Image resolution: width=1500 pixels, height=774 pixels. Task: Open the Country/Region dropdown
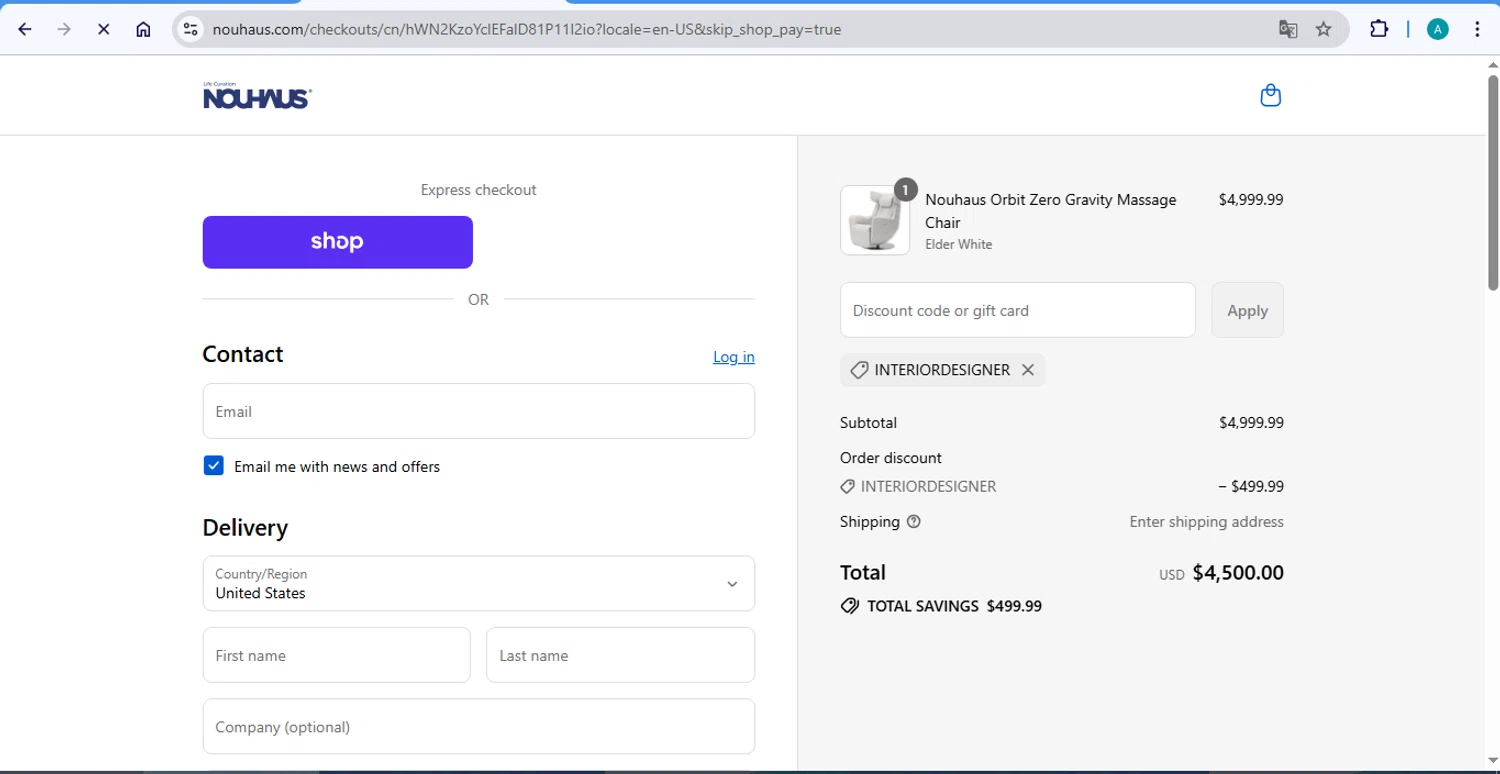(x=479, y=584)
